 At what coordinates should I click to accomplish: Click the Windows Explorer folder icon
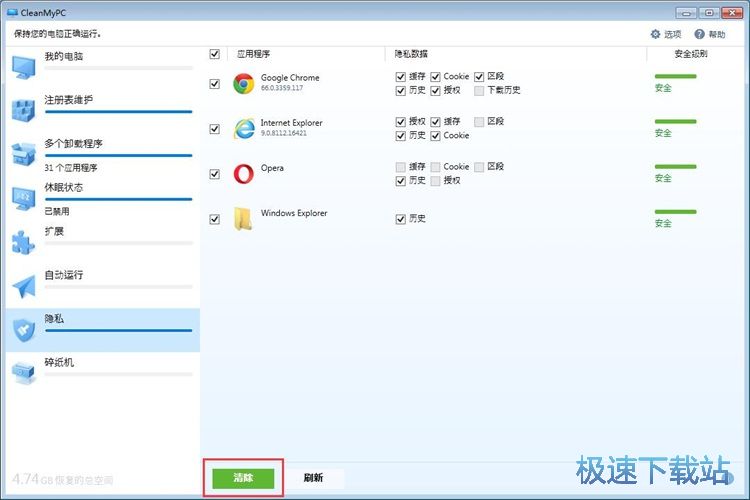243,219
